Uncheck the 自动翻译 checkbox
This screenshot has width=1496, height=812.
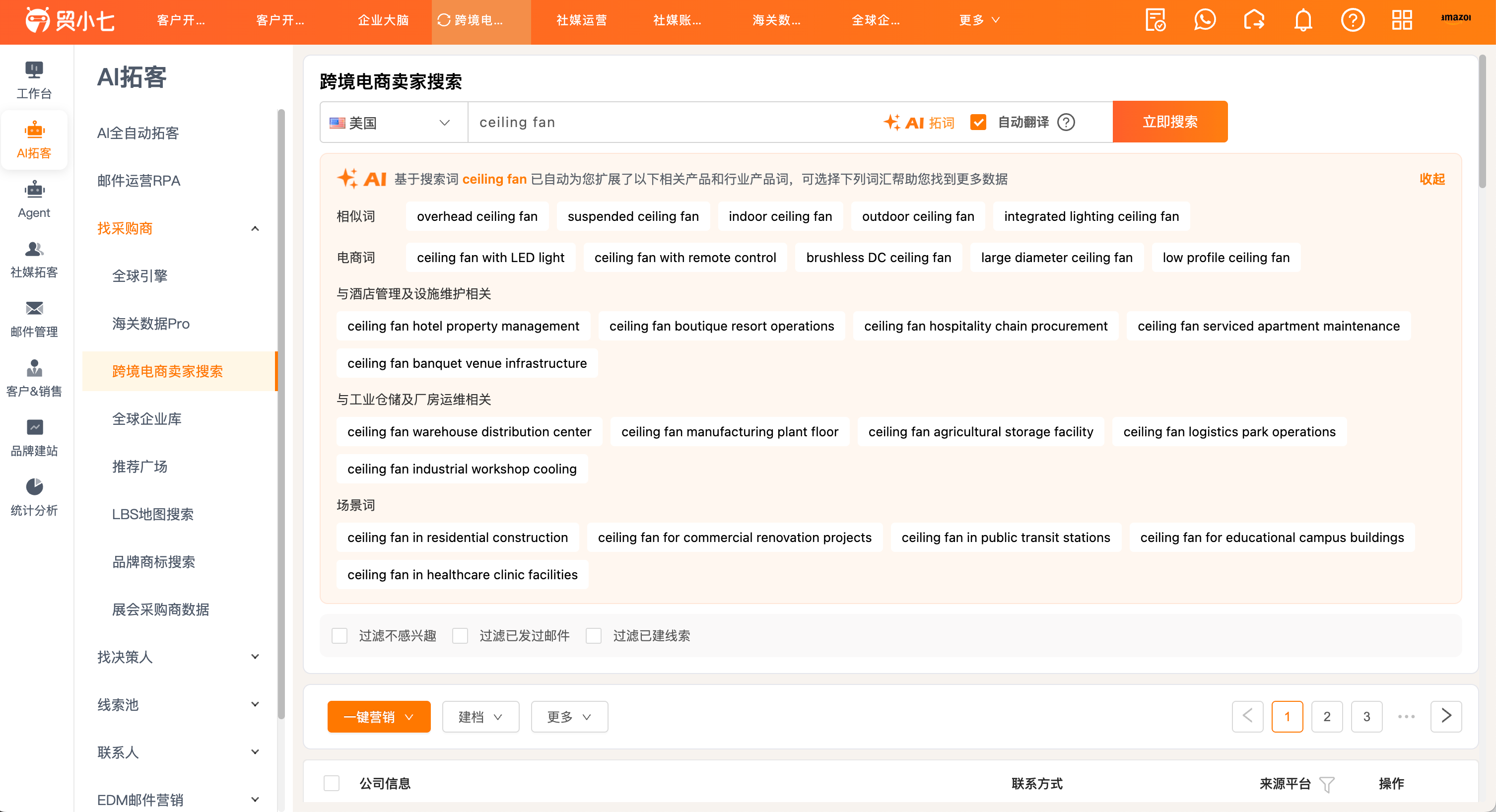pyautogui.click(x=979, y=123)
